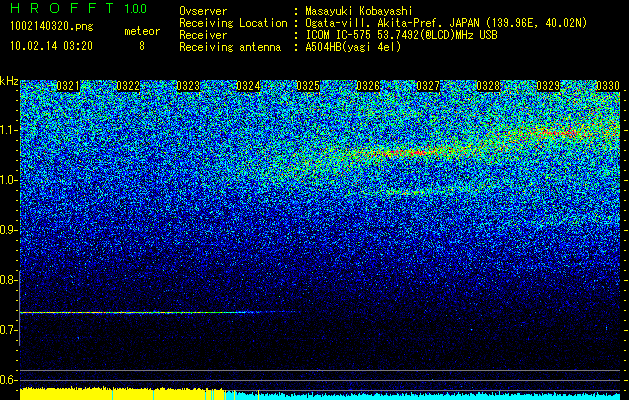The image size is (629, 400).
Task: Click the 0325 time marker
Action: pyautogui.click(x=308, y=86)
